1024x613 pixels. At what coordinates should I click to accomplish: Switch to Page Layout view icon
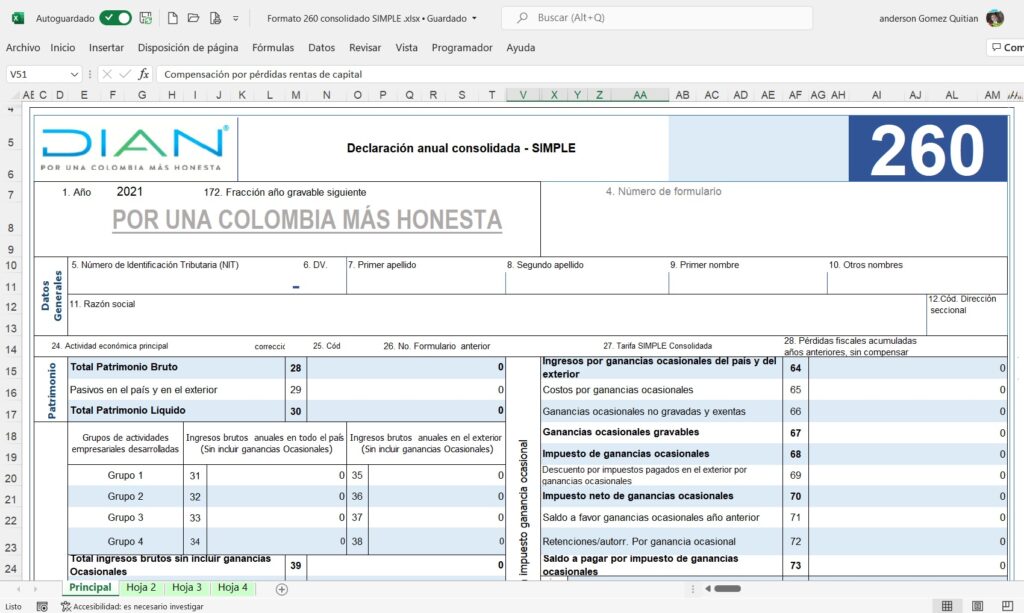[977, 606]
